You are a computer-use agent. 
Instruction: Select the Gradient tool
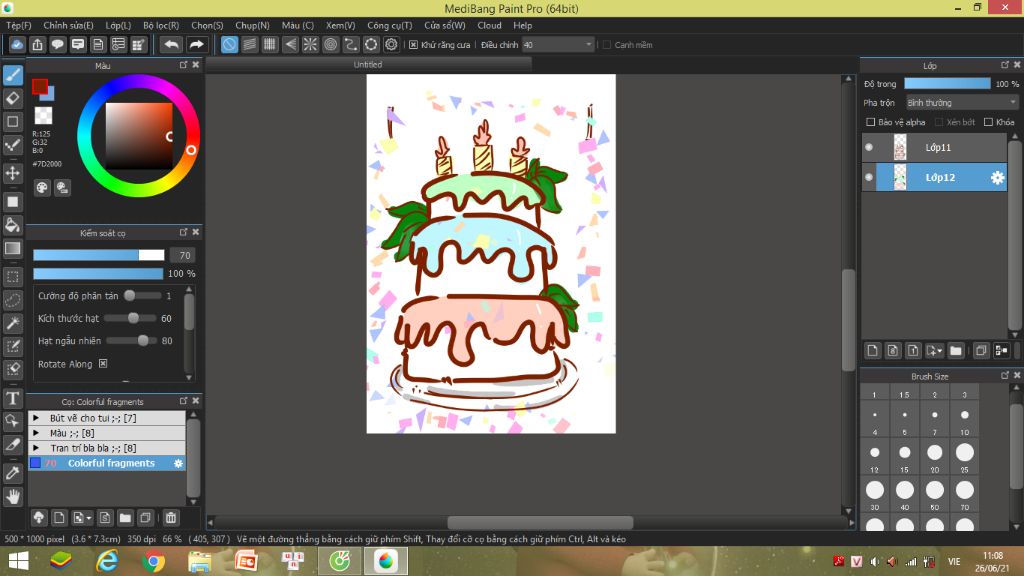coord(12,248)
